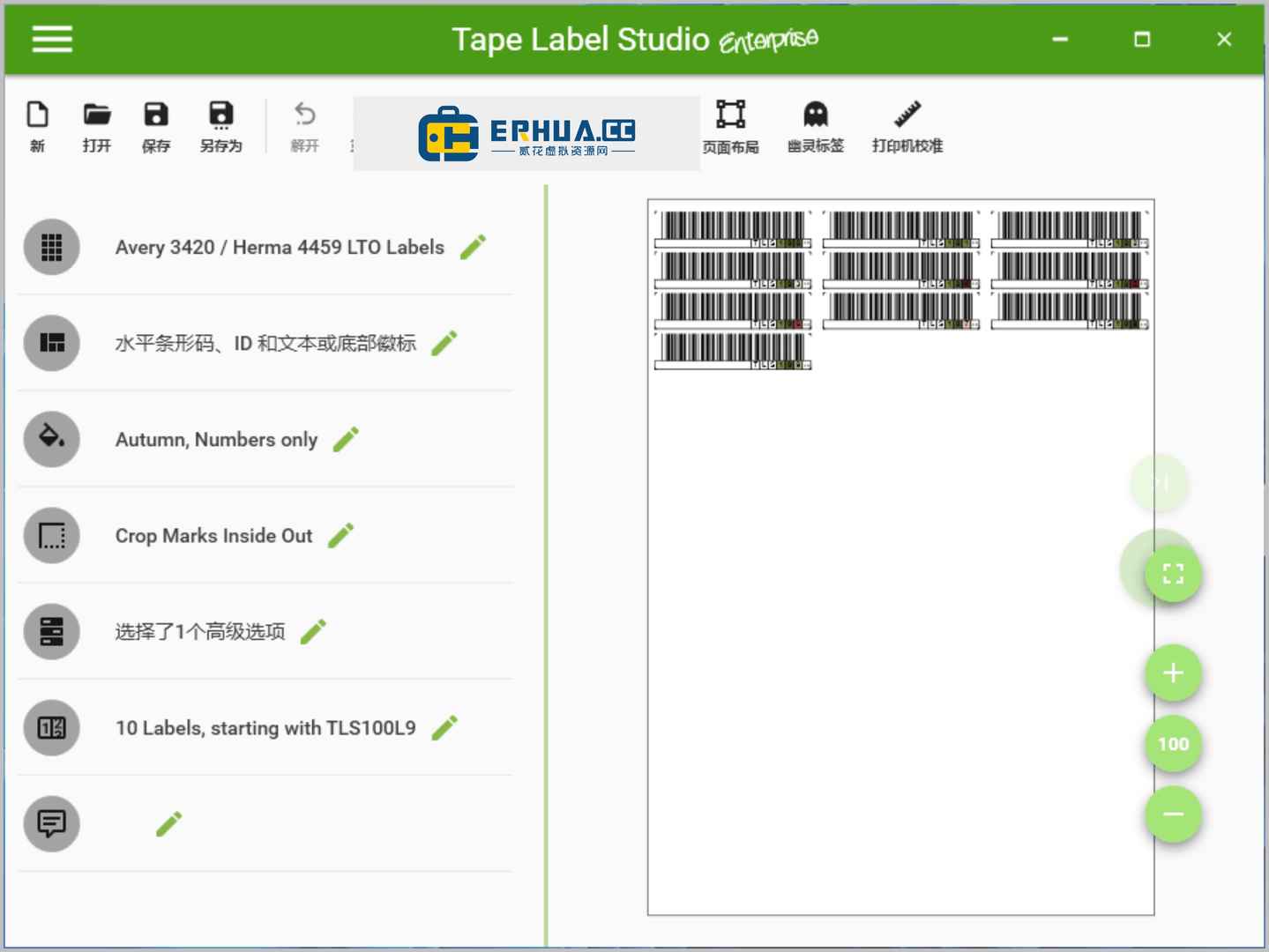Zoom out with the minus button
The width and height of the screenshot is (1269, 952).
(x=1173, y=814)
